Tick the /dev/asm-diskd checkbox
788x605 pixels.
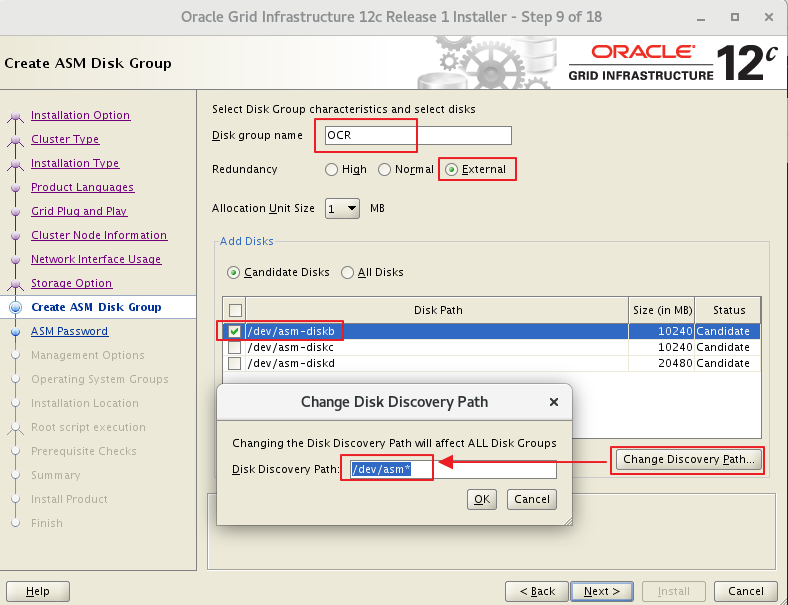pyautogui.click(x=234, y=363)
